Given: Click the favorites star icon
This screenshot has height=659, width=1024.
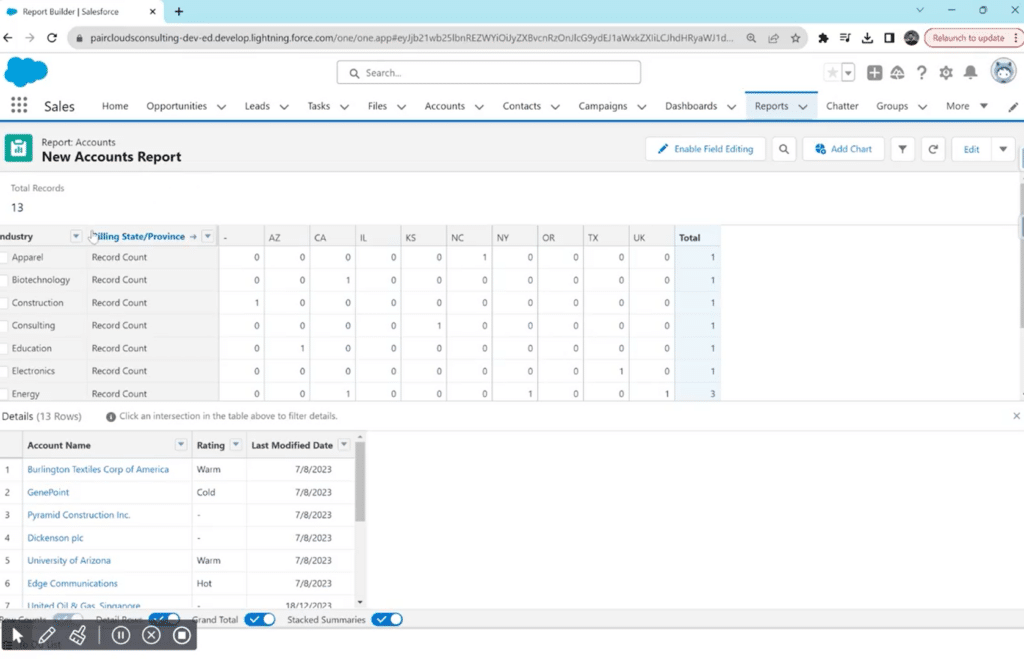Looking at the screenshot, I should pos(832,72).
